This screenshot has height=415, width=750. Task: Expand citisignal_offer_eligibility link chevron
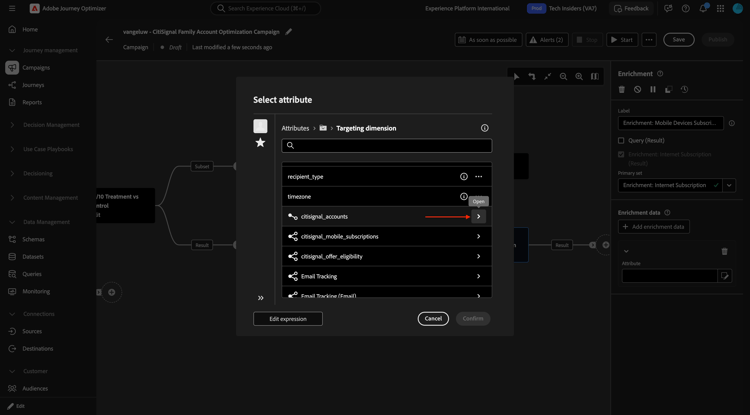point(478,256)
